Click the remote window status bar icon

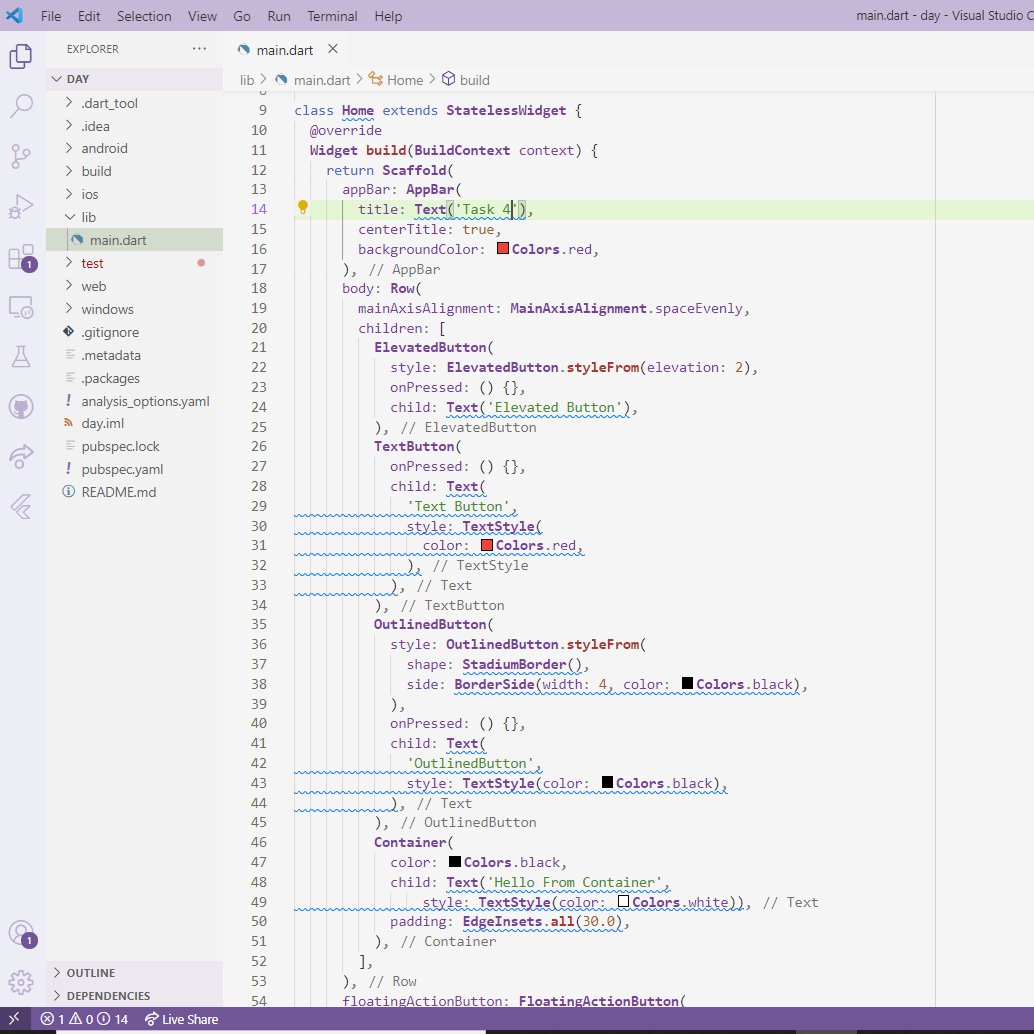[x=14, y=1019]
